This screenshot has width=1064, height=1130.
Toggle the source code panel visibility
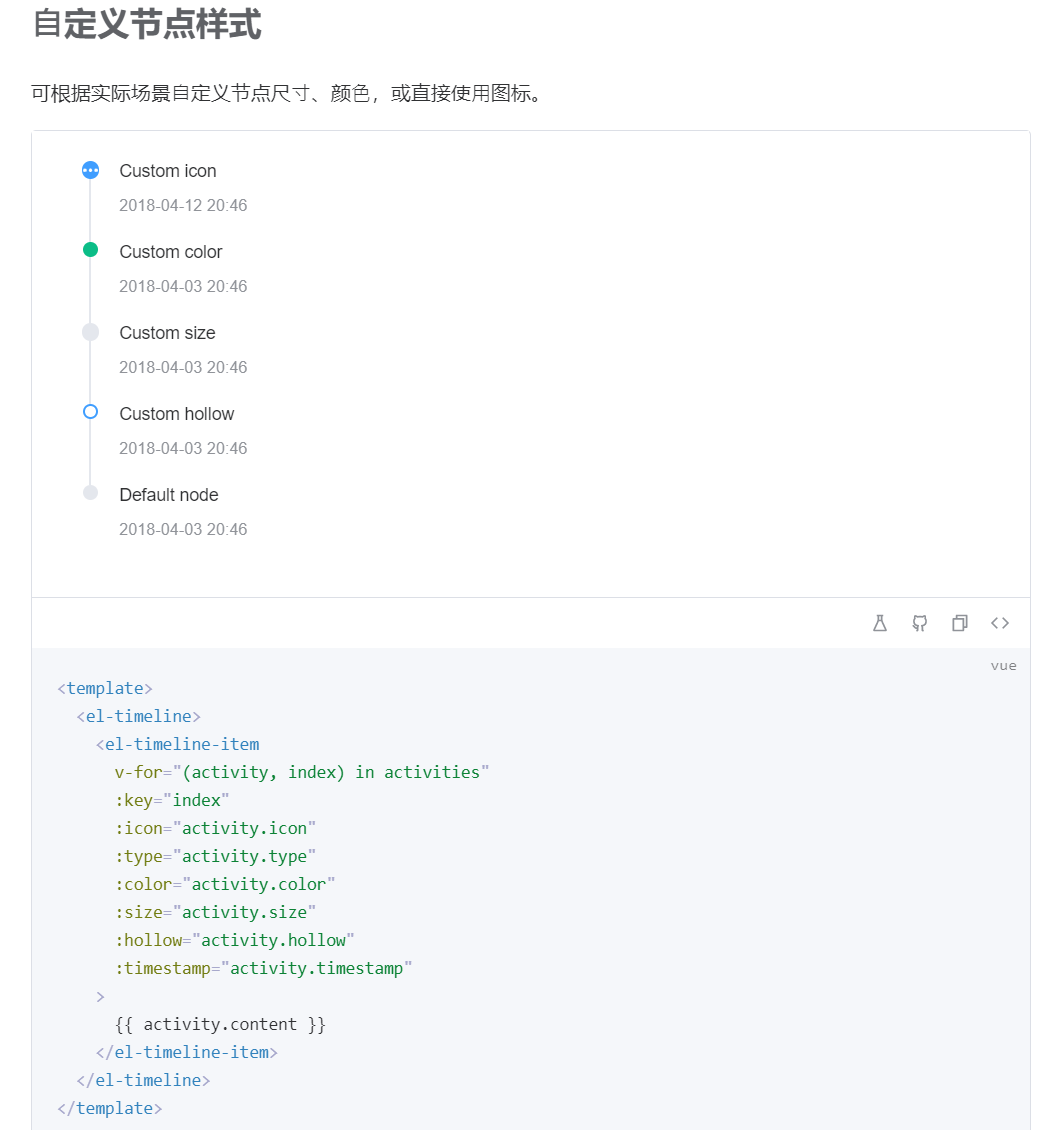tap(999, 622)
